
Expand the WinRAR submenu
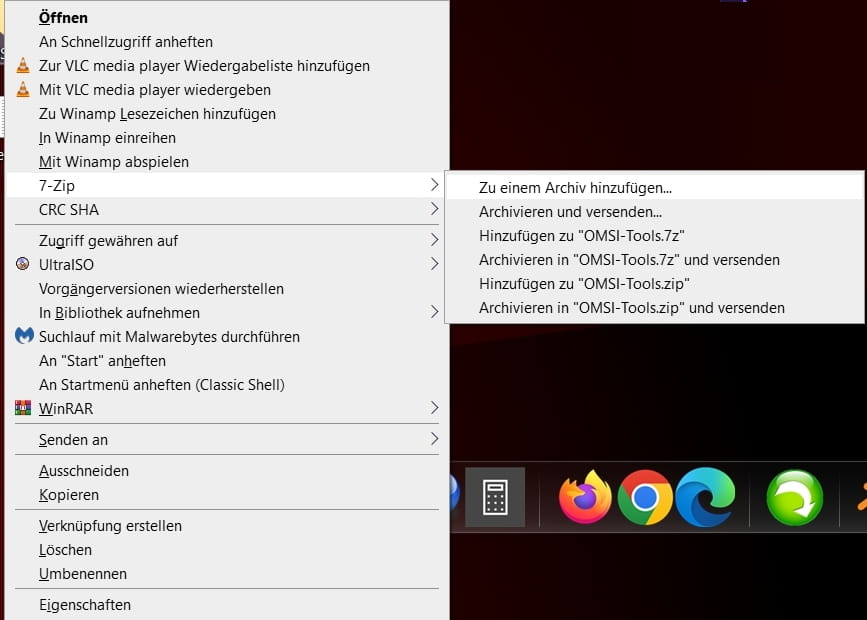[434, 408]
